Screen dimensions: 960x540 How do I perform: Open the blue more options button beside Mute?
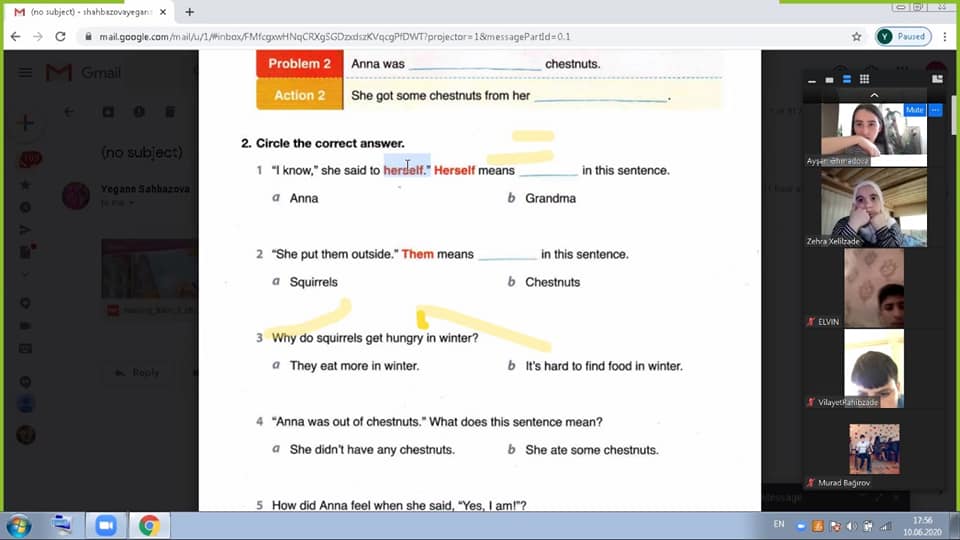(936, 110)
